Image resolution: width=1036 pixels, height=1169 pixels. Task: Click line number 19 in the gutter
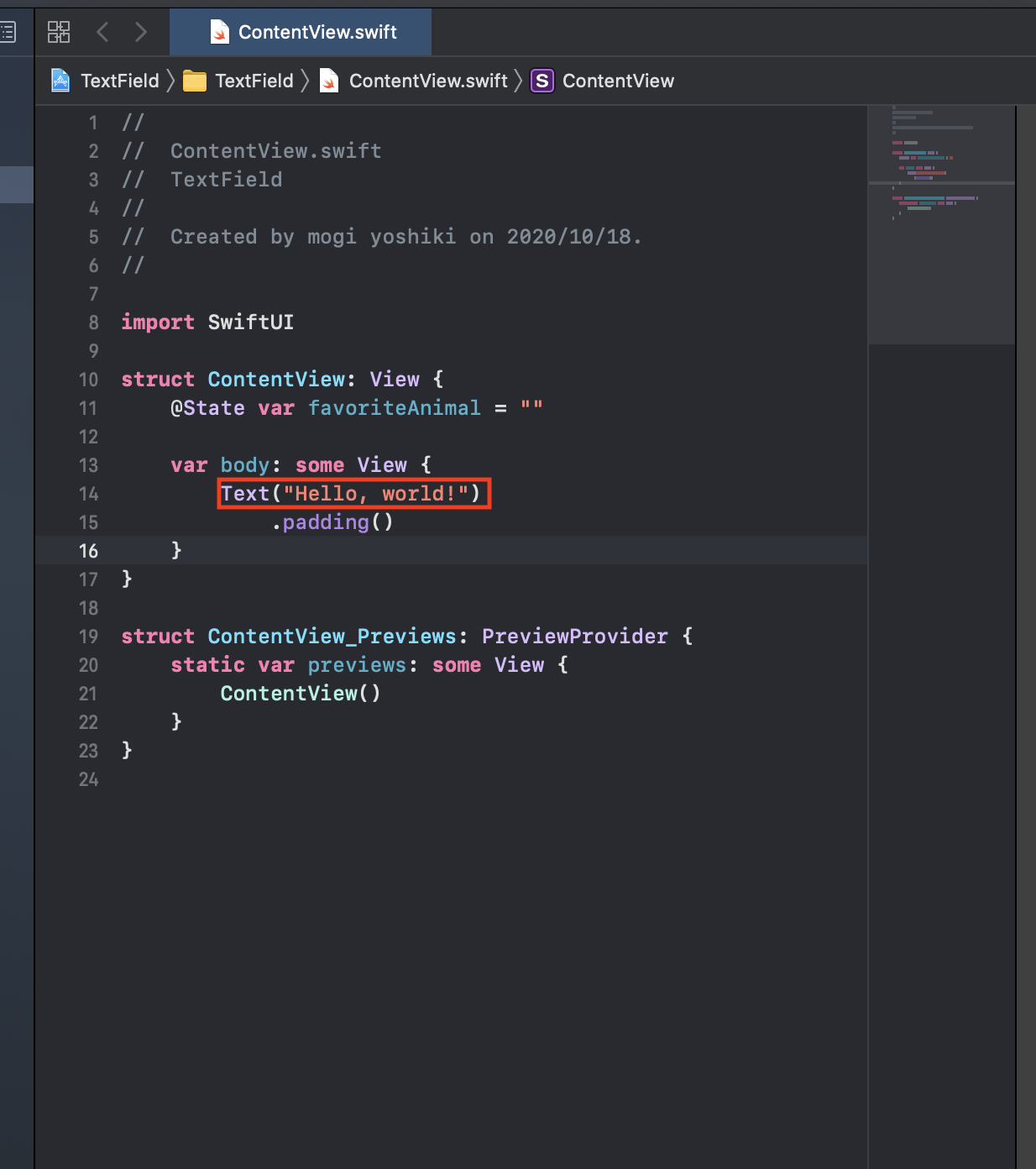[x=88, y=637]
